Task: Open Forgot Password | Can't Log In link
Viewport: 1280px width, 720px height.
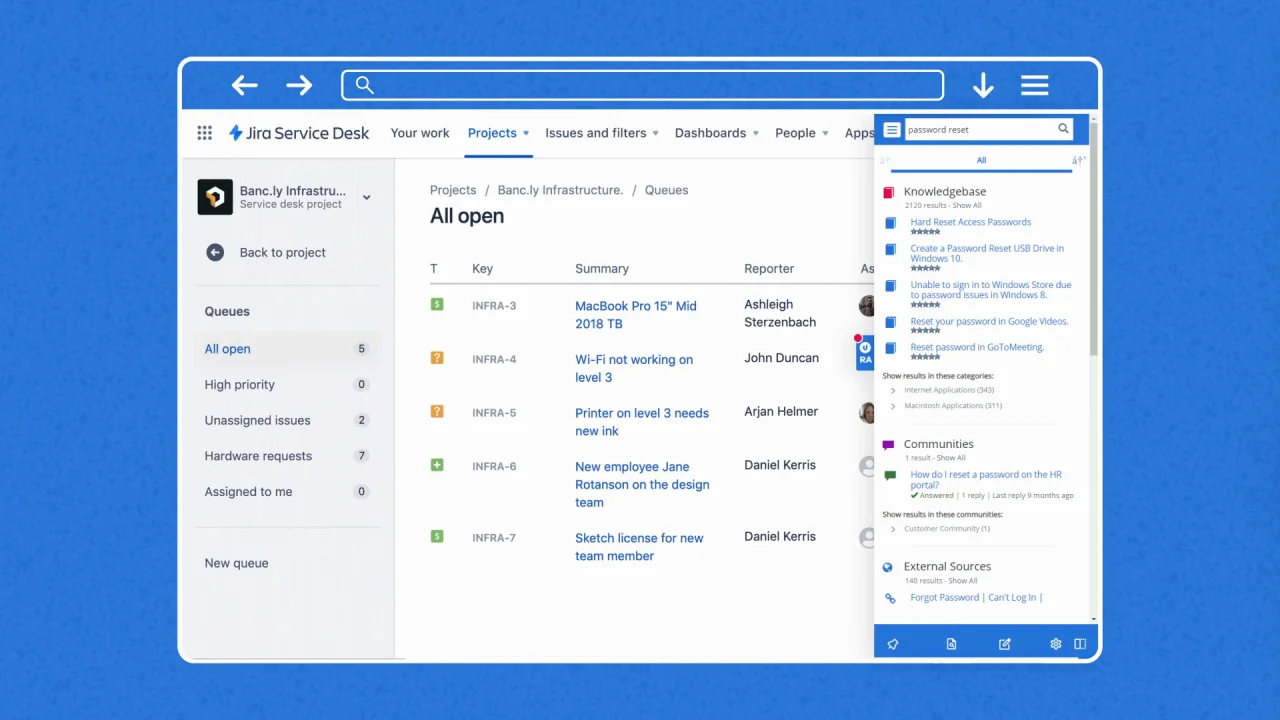Action: click(x=976, y=598)
